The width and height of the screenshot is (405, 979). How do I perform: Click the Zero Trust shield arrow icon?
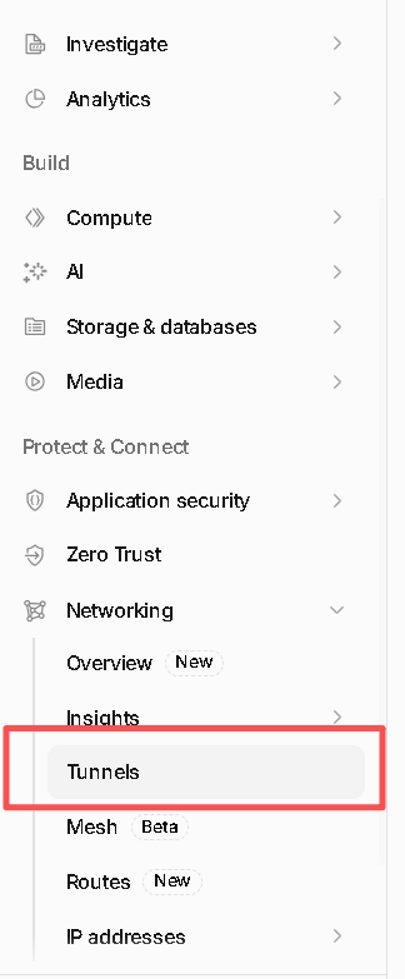pos(34,555)
